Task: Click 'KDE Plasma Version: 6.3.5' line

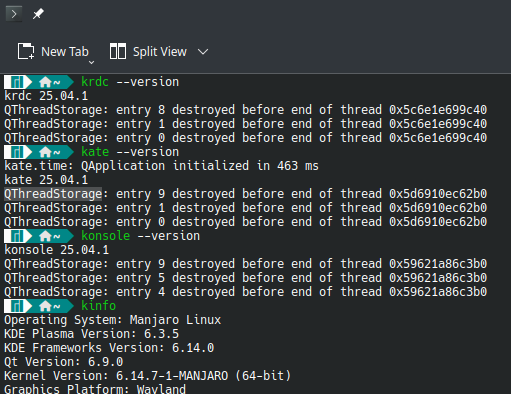Action: pos(91,334)
